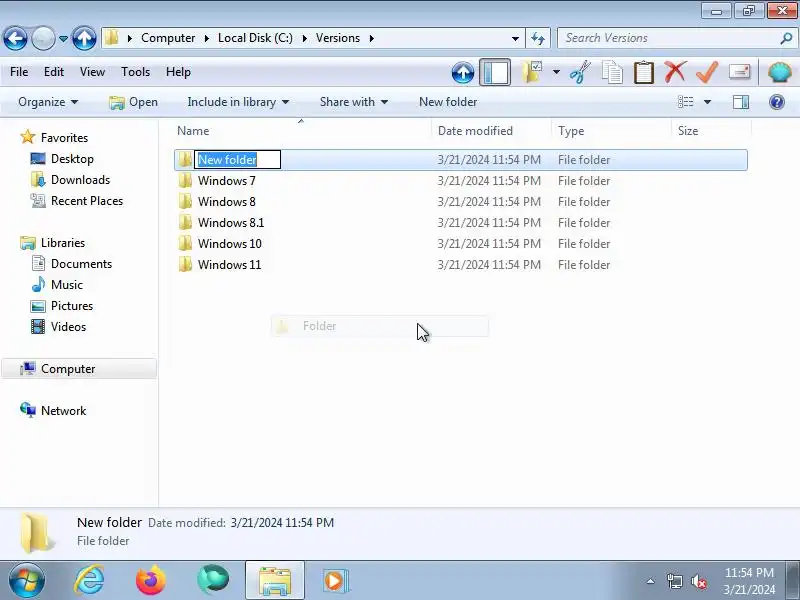The height and width of the screenshot is (600, 800).
Task: Click the New folder rename text box
Action: [237, 160]
